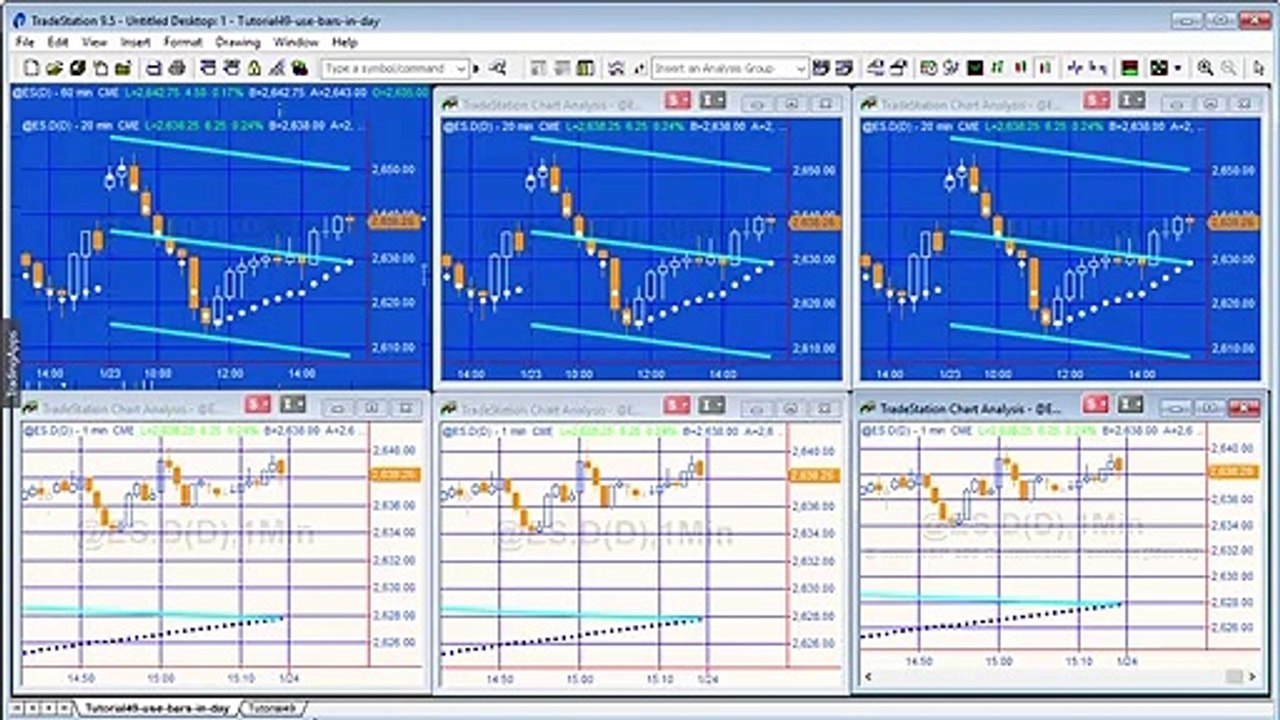The width and height of the screenshot is (1280, 720).
Task: Click the black checkered grid toolbar icon
Action: 1159,68
